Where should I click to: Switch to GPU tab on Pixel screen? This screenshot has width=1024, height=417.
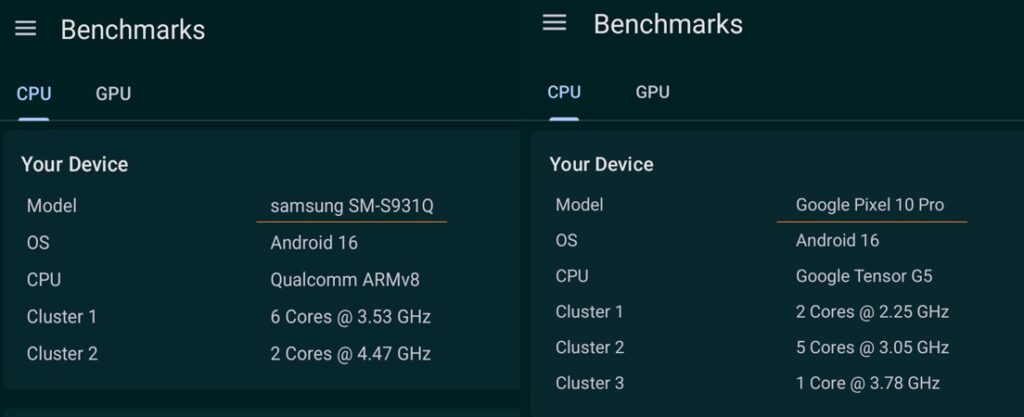coord(652,92)
